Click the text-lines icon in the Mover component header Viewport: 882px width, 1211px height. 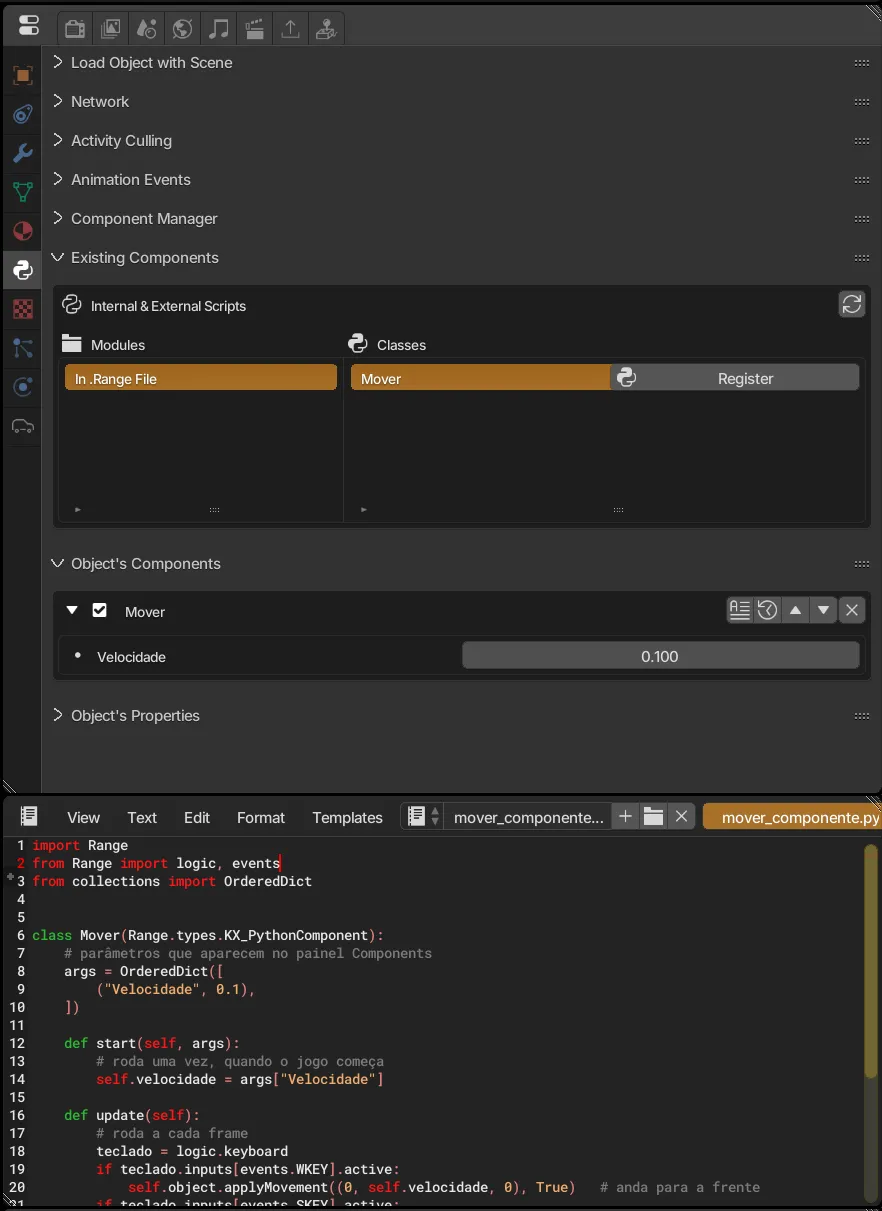pos(740,610)
